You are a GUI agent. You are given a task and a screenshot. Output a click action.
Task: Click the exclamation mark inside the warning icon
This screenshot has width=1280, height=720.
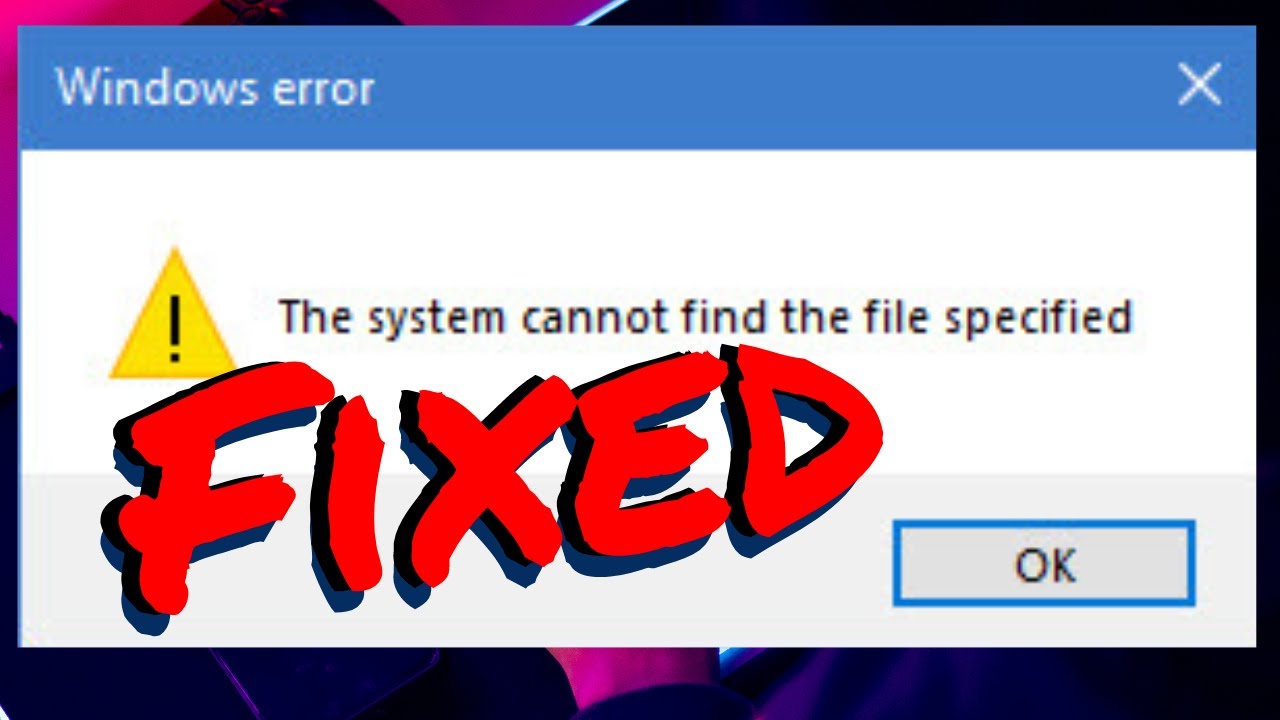click(x=175, y=328)
